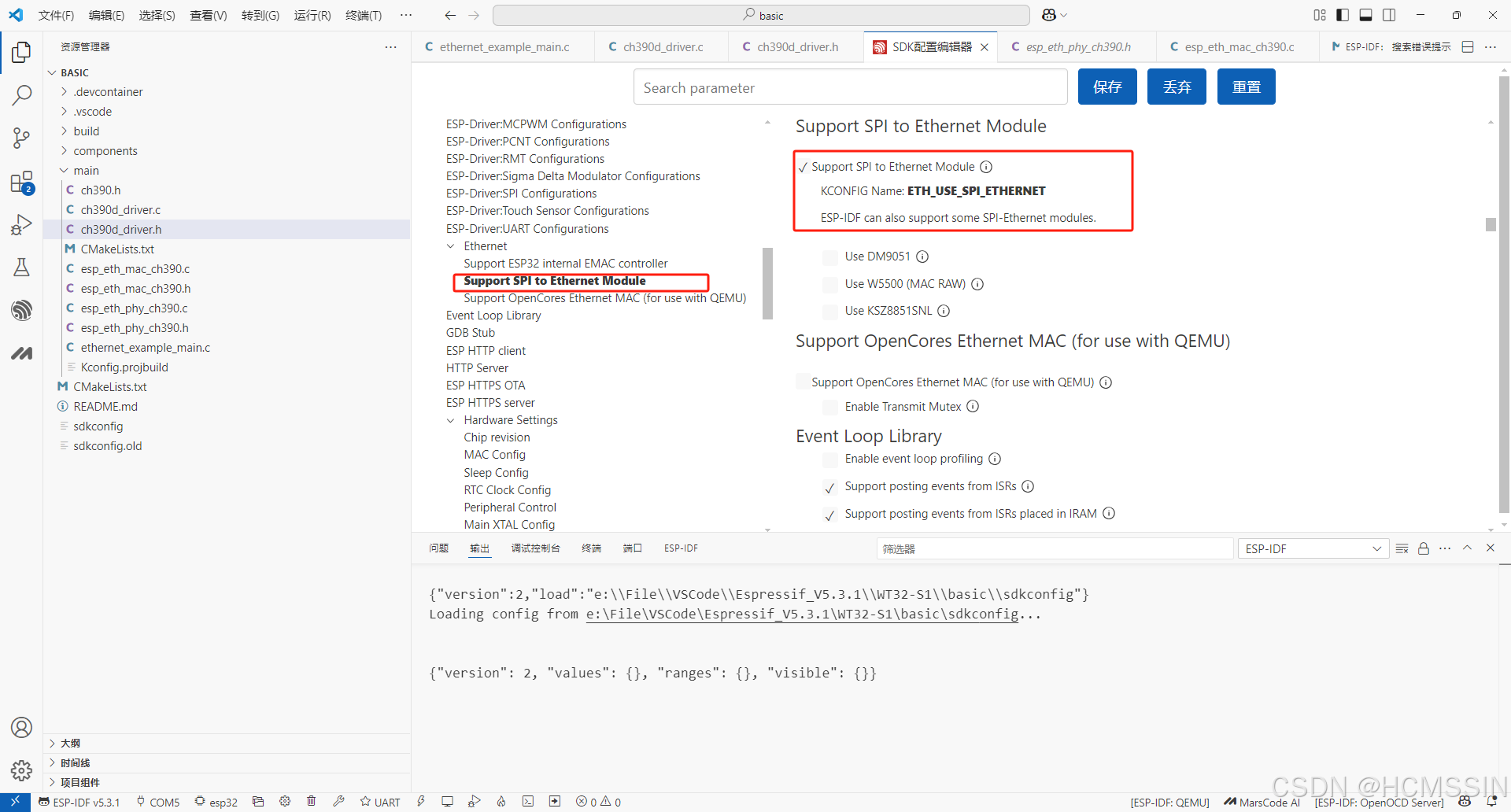Open the remote window indicator
The width and height of the screenshot is (1511, 812).
click(x=15, y=802)
